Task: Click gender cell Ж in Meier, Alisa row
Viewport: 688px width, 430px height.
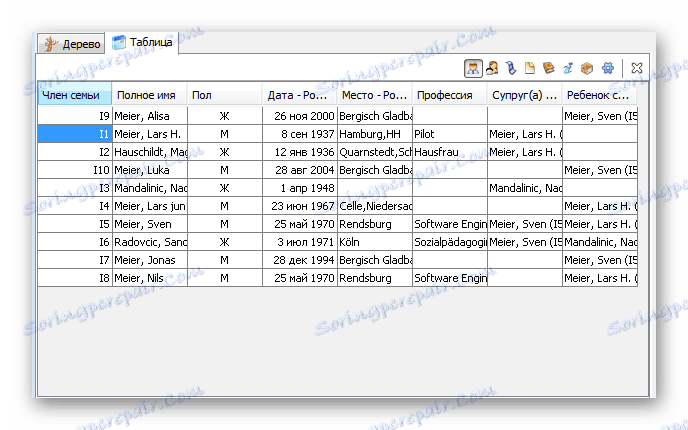Action: tap(225, 116)
